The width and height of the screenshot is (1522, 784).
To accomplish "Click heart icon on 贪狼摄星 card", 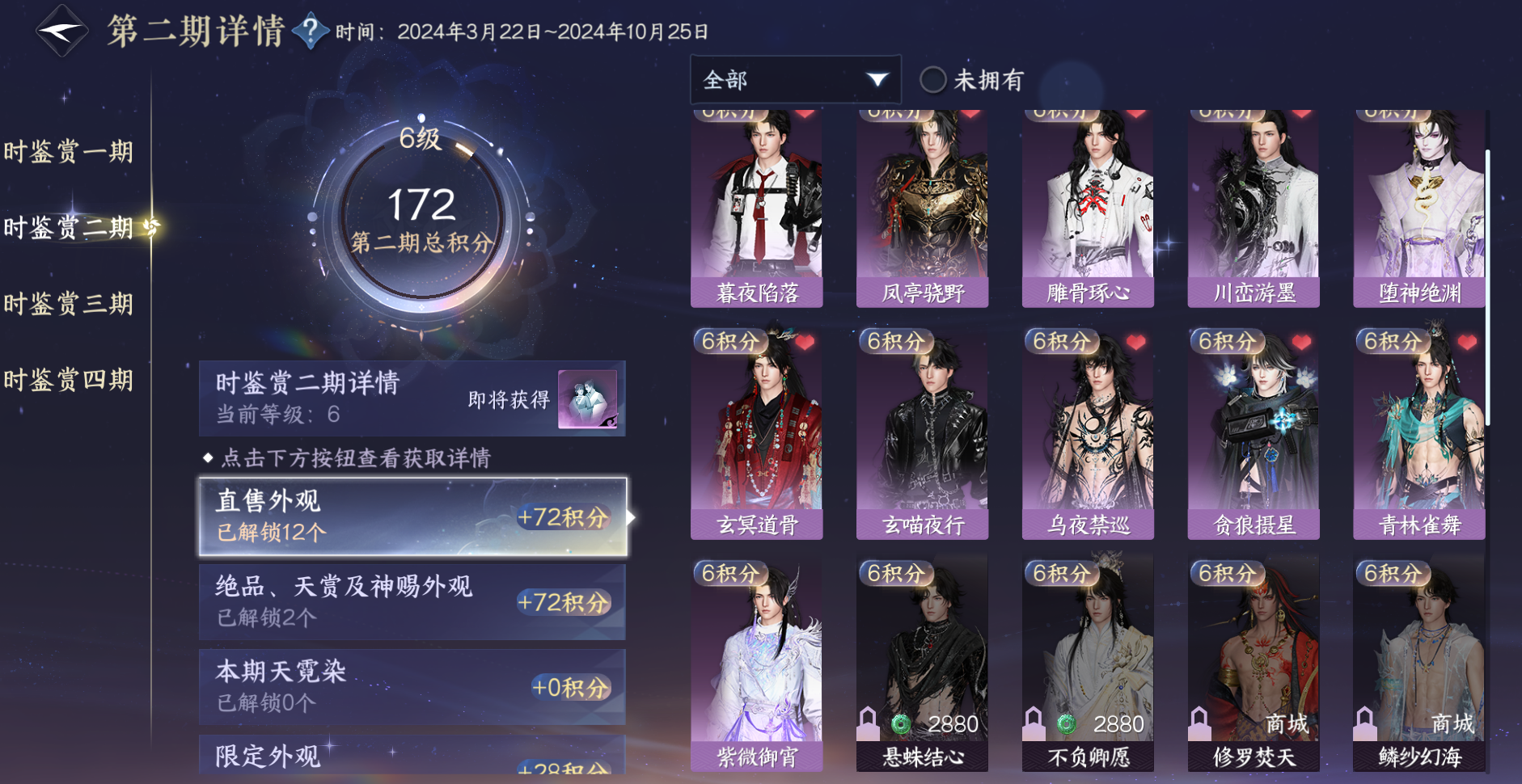I will [1301, 343].
